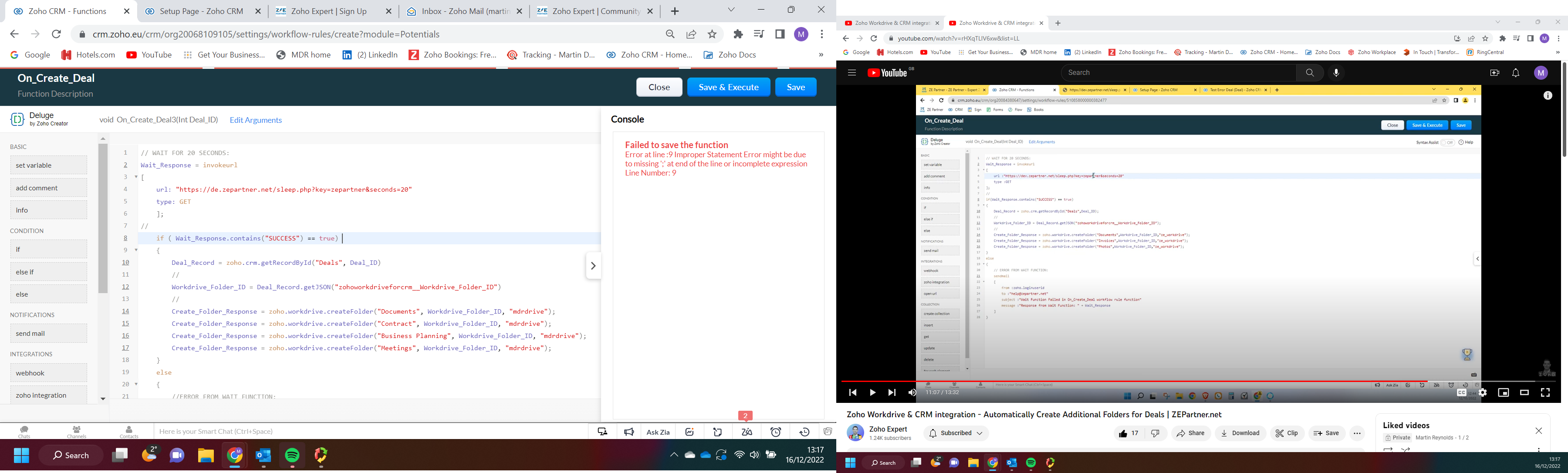Open the Chats icon in Zoho bottom bar
Viewport: 1568px width, 473px height.
coord(24,432)
